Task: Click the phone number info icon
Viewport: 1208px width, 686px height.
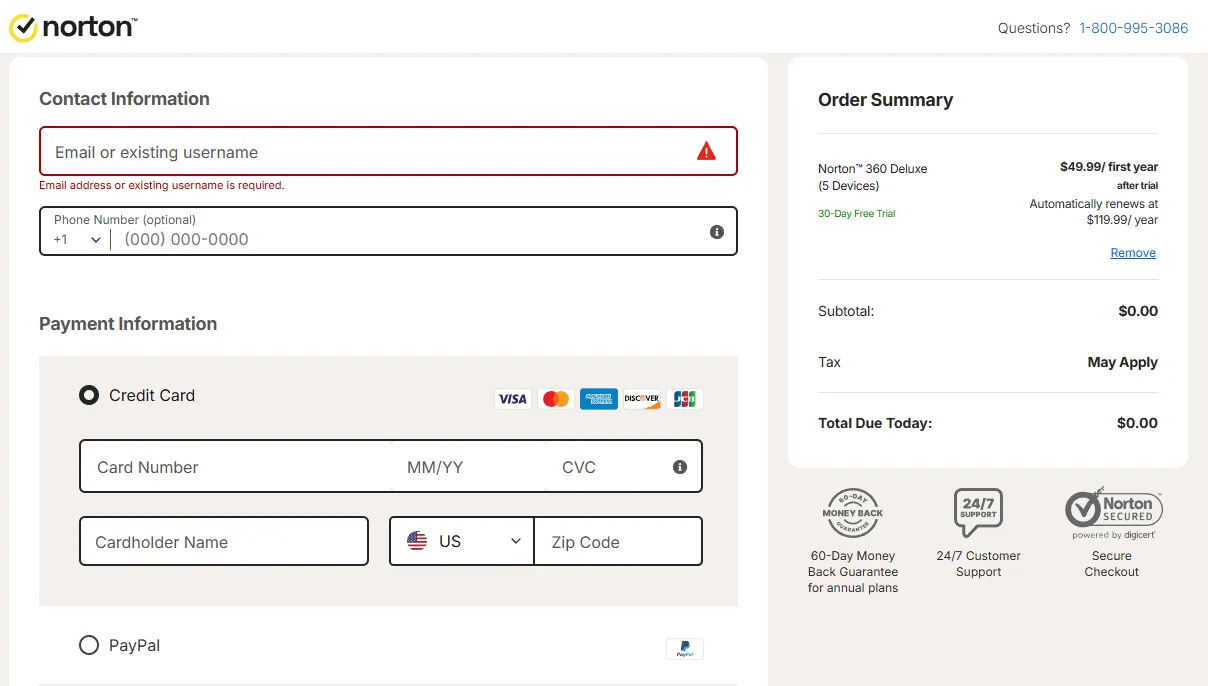Action: (716, 231)
